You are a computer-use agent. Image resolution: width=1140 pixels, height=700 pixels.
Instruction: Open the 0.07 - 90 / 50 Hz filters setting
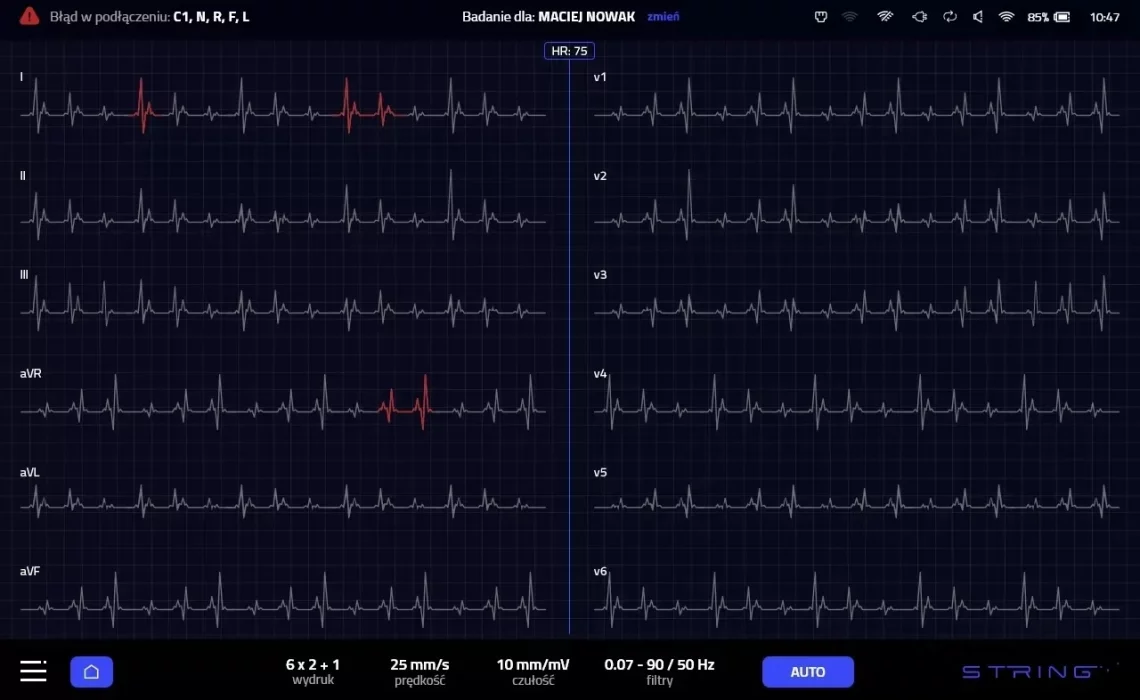(659, 671)
